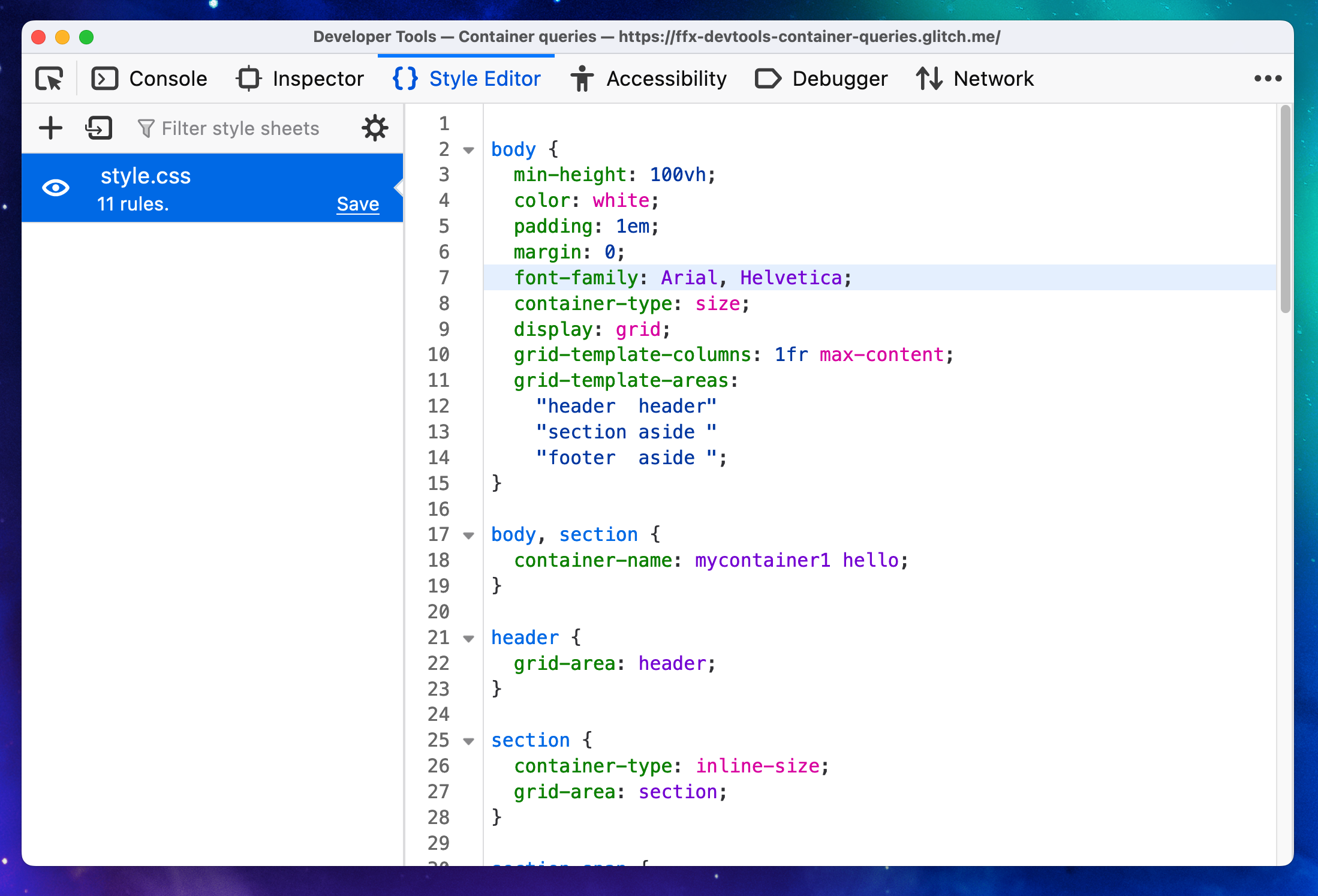Click the add new stylesheet button
The height and width of the screenshot is (896, 1318).
pos(49,128)
